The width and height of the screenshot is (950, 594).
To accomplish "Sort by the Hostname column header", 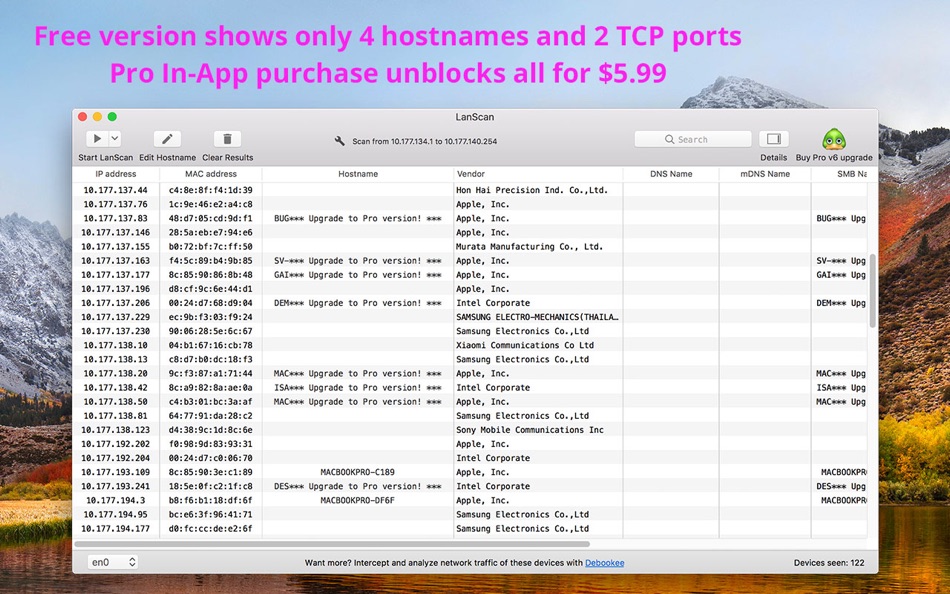I will tap(357, 174).
